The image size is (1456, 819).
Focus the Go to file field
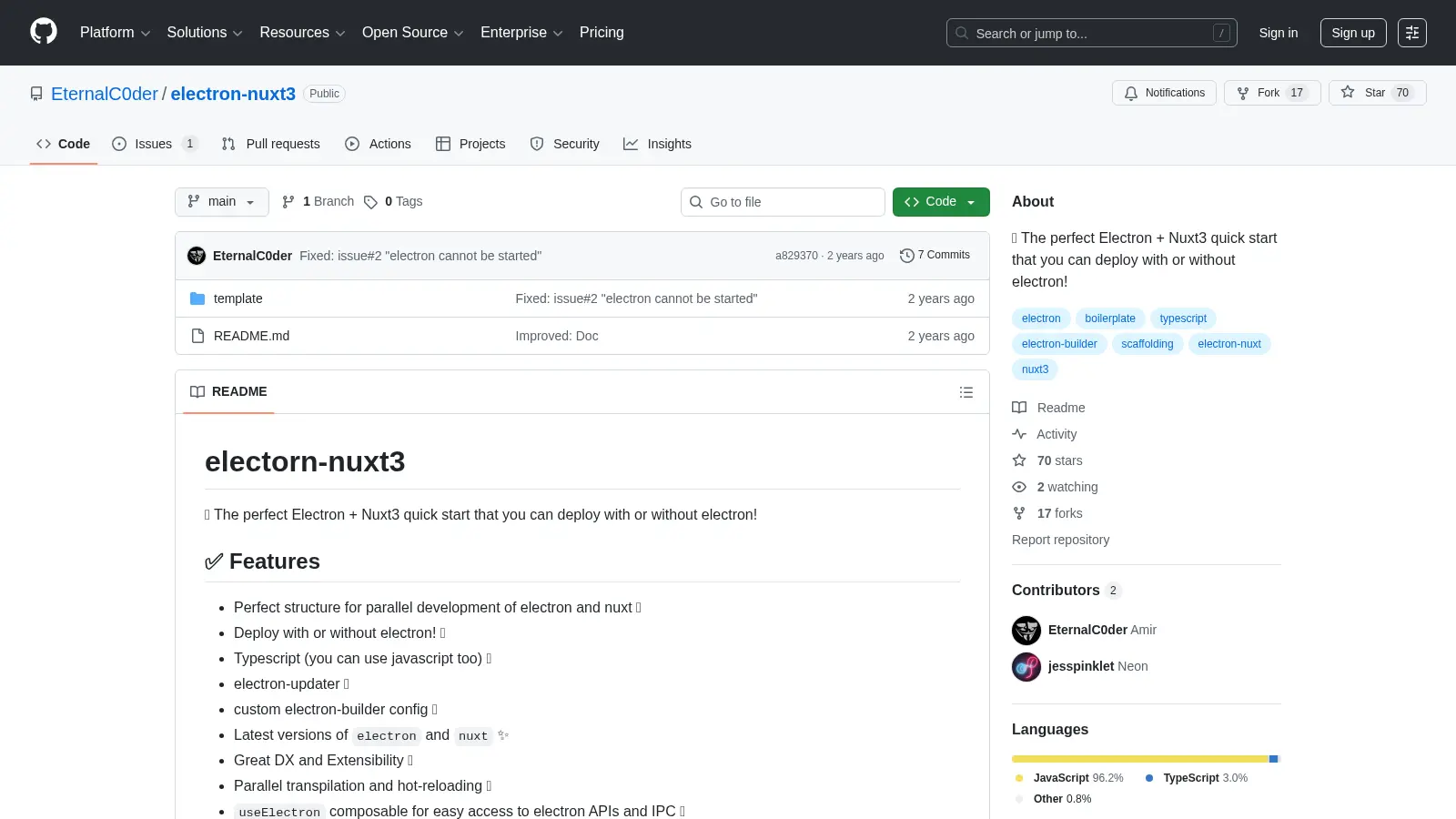click(x=783, y=202)
